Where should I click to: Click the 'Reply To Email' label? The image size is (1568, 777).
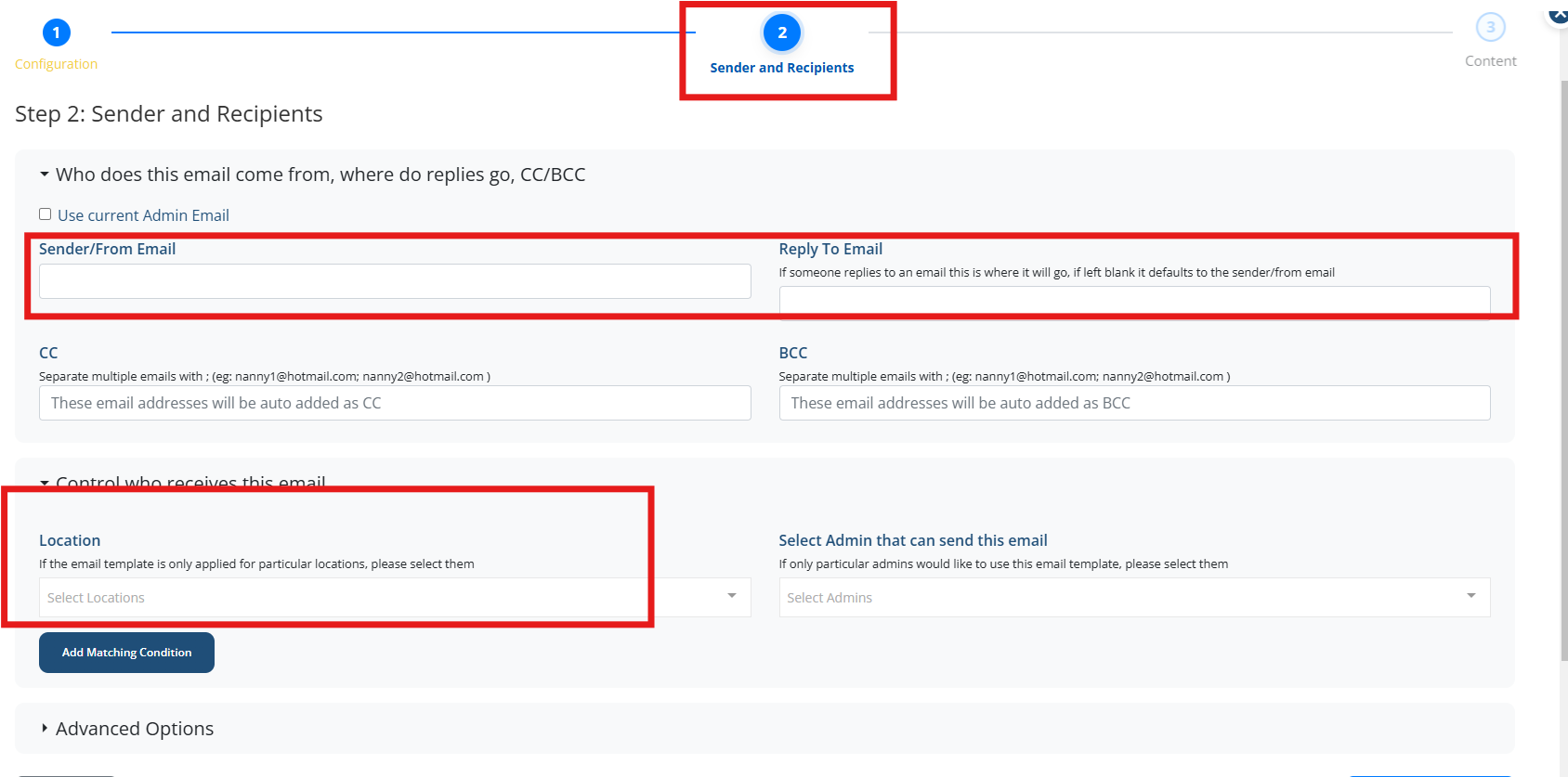click(x=830, y=249)
